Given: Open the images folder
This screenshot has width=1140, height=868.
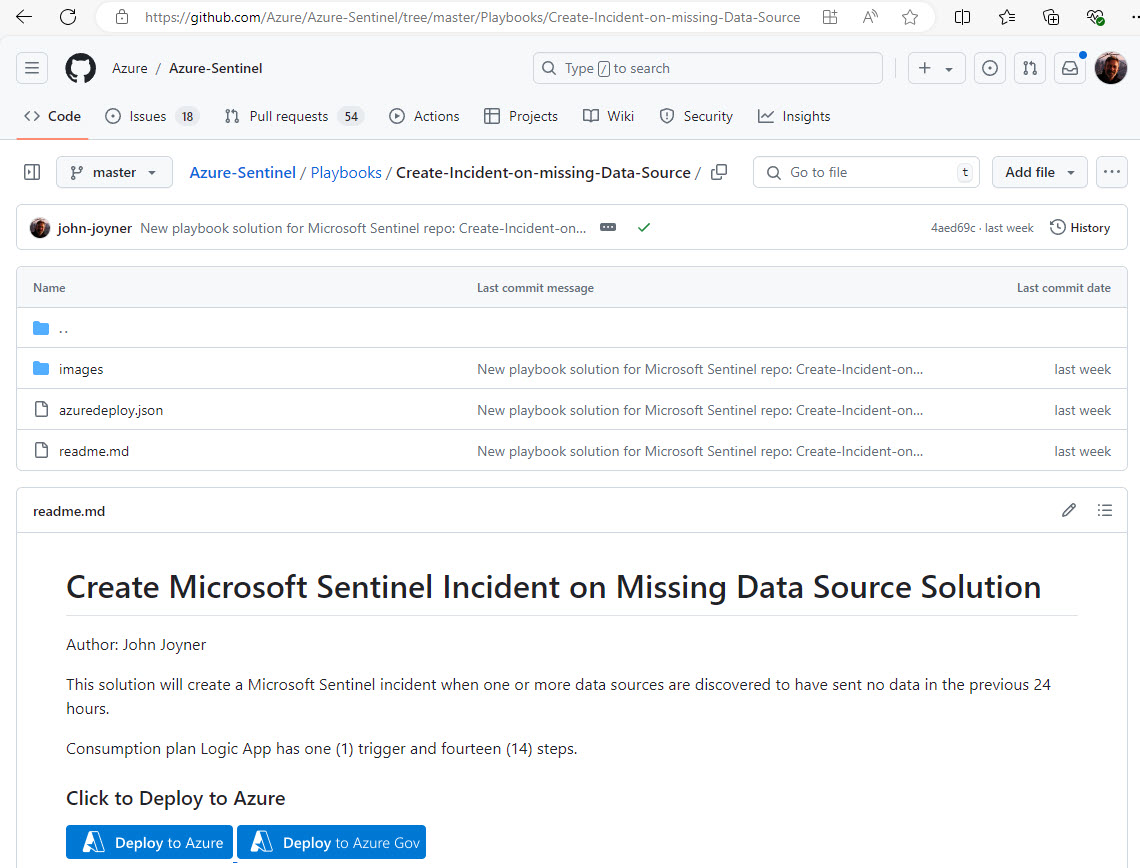Looking at the screenshot, I should click(81, 369).
